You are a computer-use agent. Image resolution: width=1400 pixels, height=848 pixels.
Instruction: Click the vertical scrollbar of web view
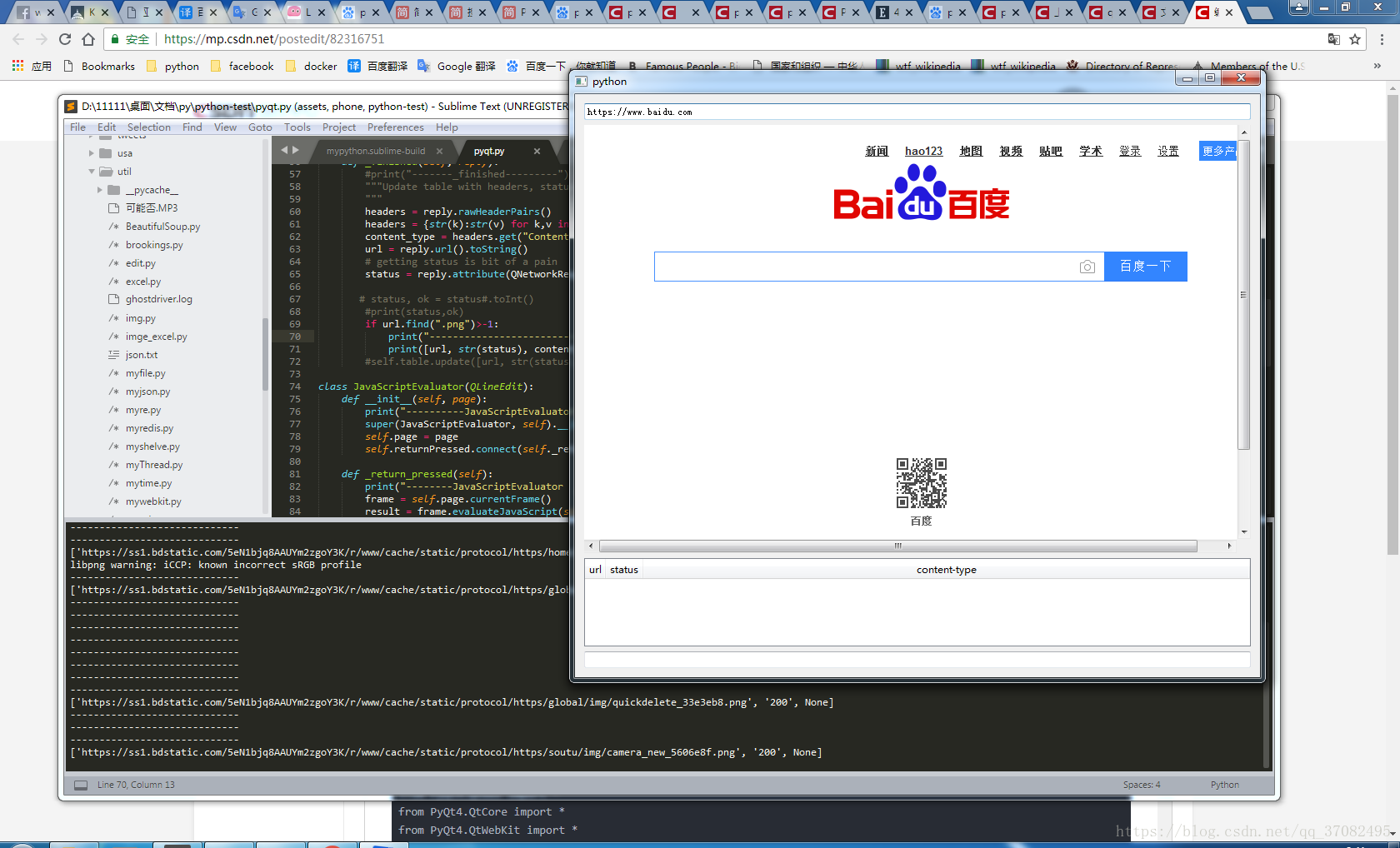(1243, 295)
